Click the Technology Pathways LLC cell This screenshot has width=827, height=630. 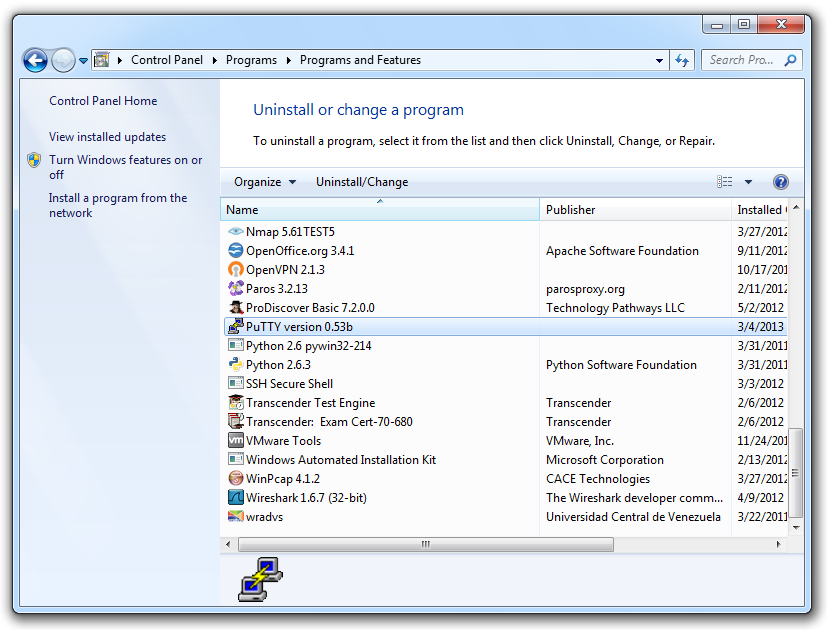pos(615,308)
